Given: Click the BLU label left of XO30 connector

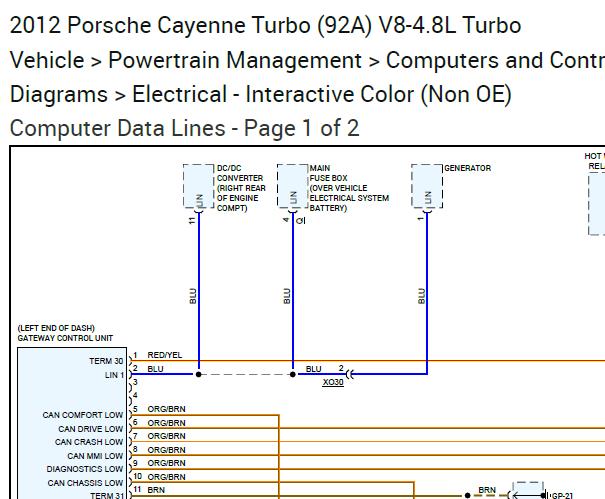Looking at the screenshot, I should [313, 369].
